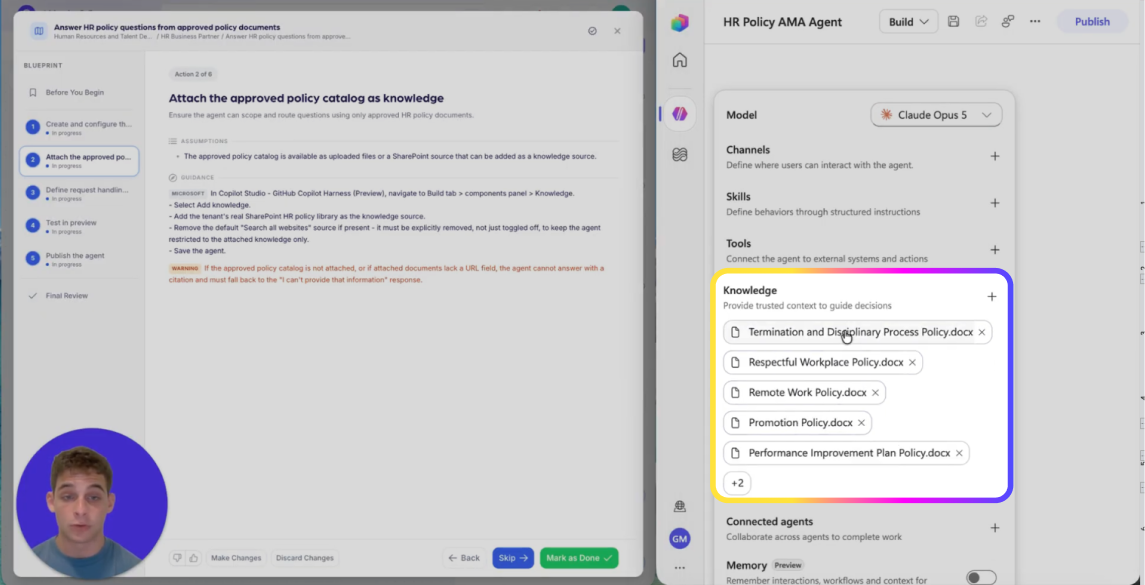Open the Claude Opus 5 model dropdown

(x=936, y=115)
